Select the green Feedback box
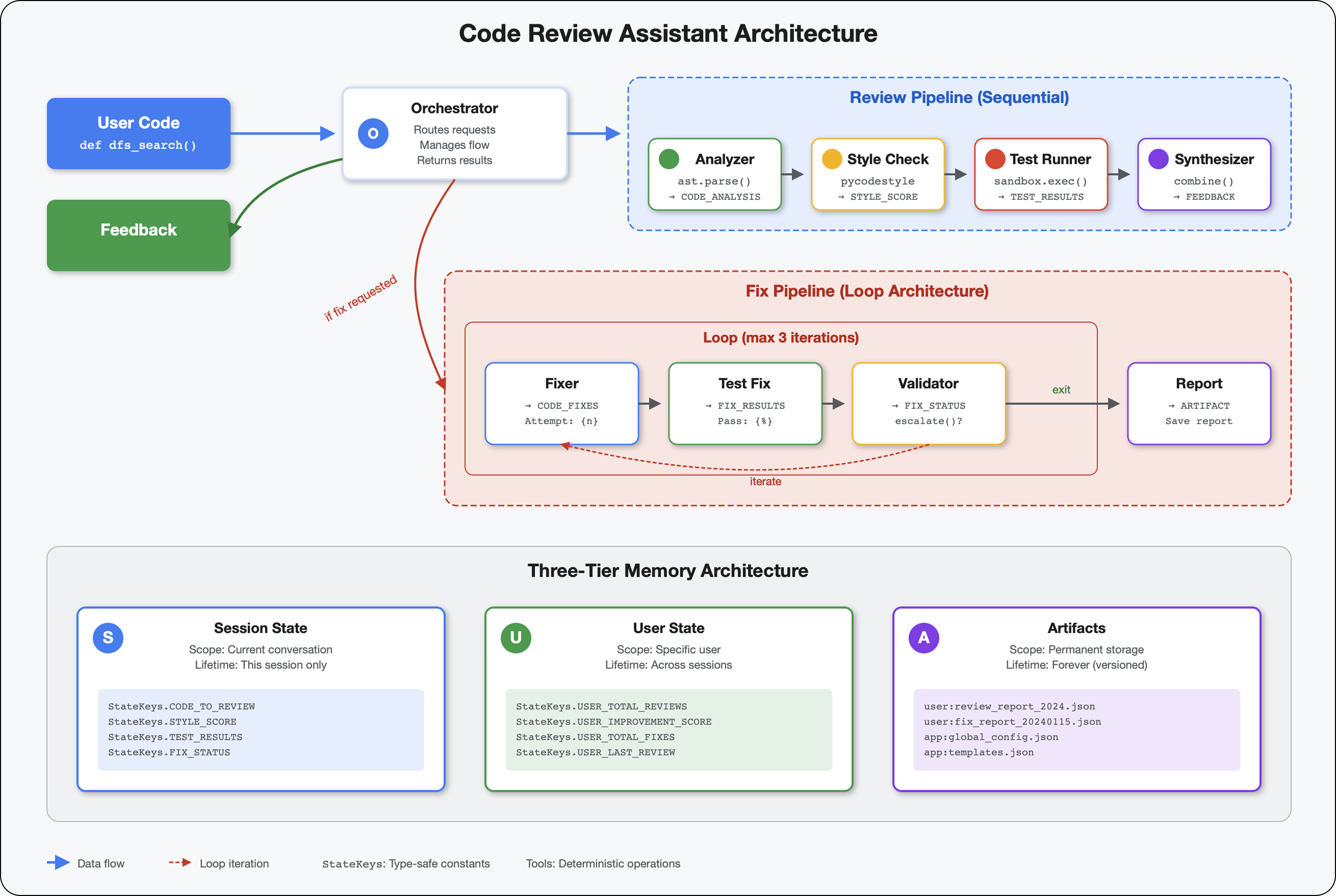 coord(138,235)
